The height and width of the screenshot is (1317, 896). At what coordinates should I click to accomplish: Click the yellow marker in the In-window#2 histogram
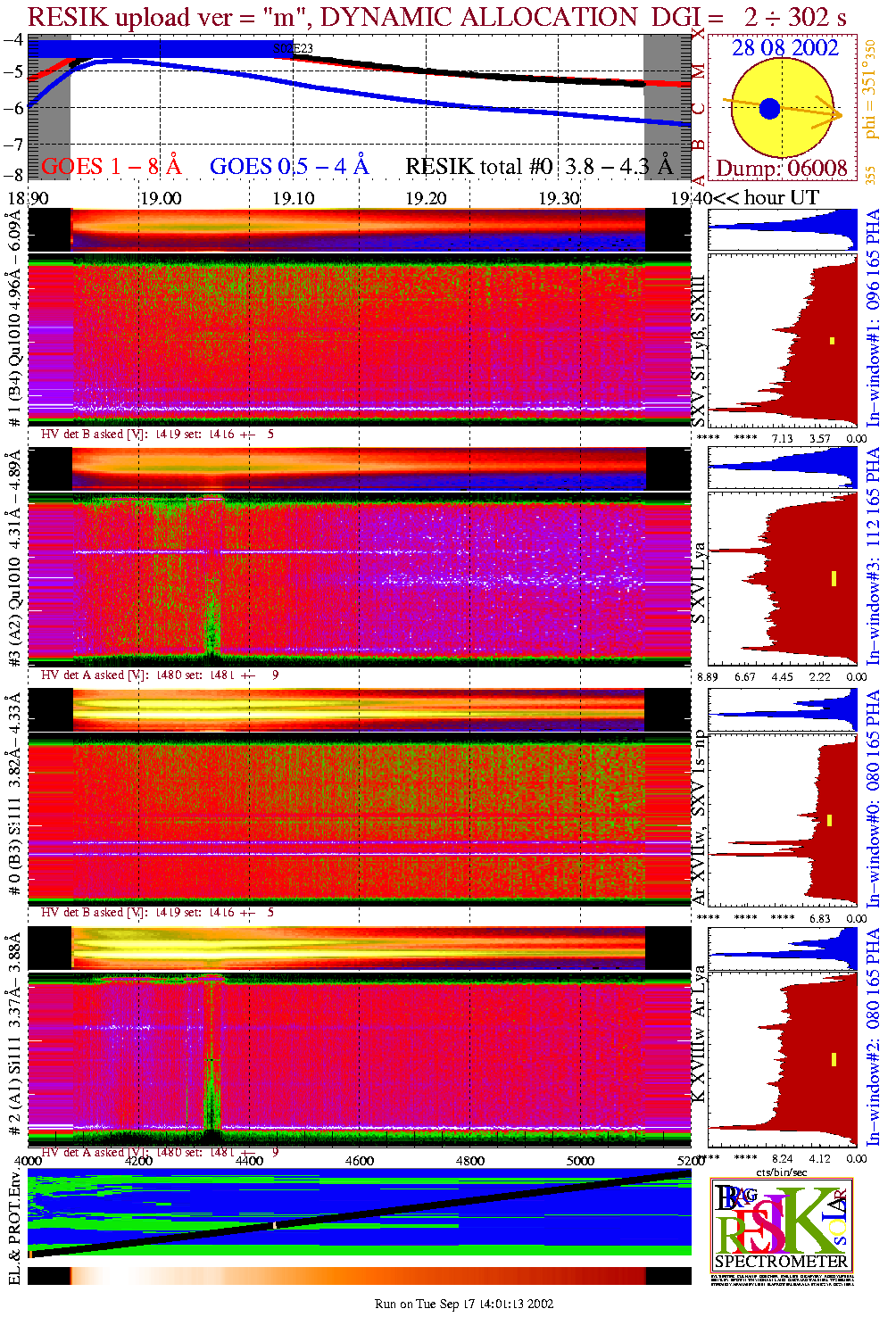(834, 1059)
